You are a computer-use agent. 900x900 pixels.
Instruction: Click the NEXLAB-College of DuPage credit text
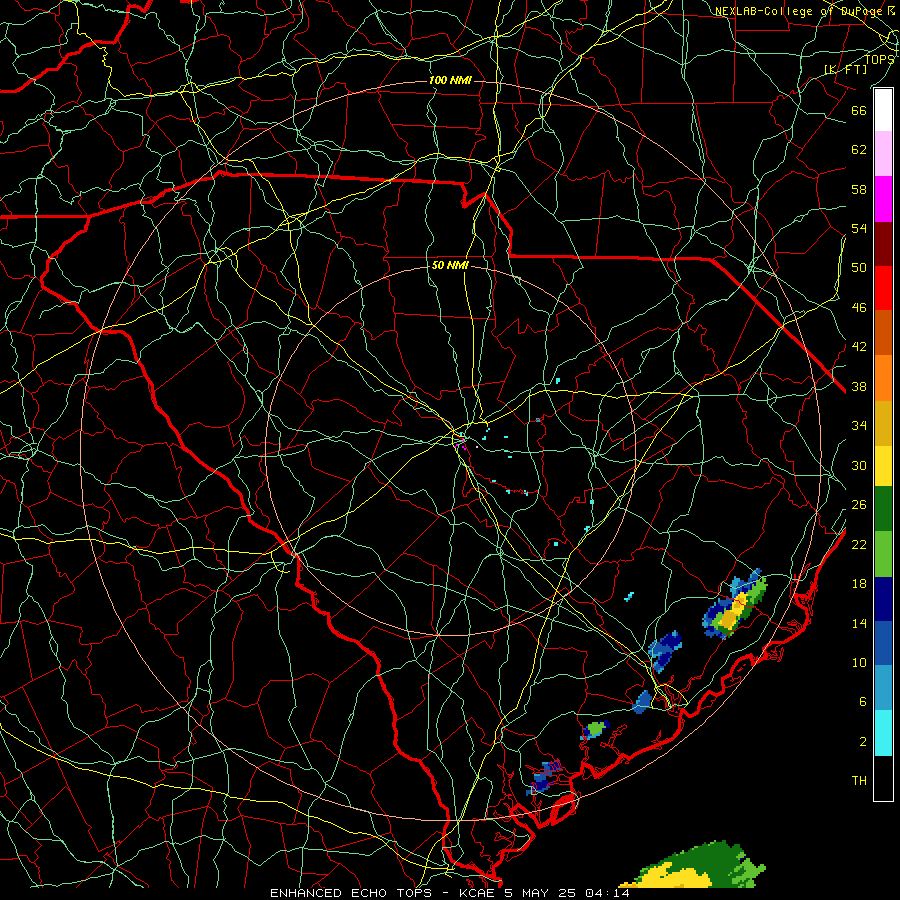click(x=806, y=11)
